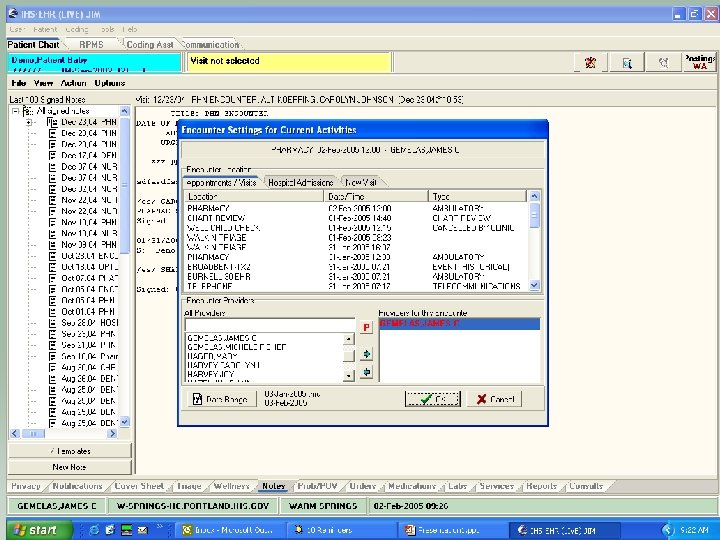
Task: Click the All signed notes folder icon
Action: coord(28,111)
